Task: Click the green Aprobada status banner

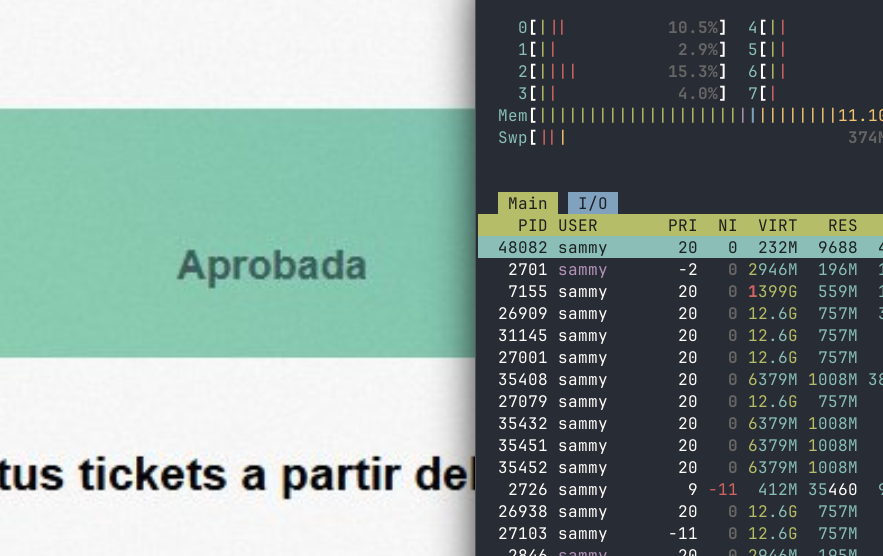Action: (x=238, y=233)
